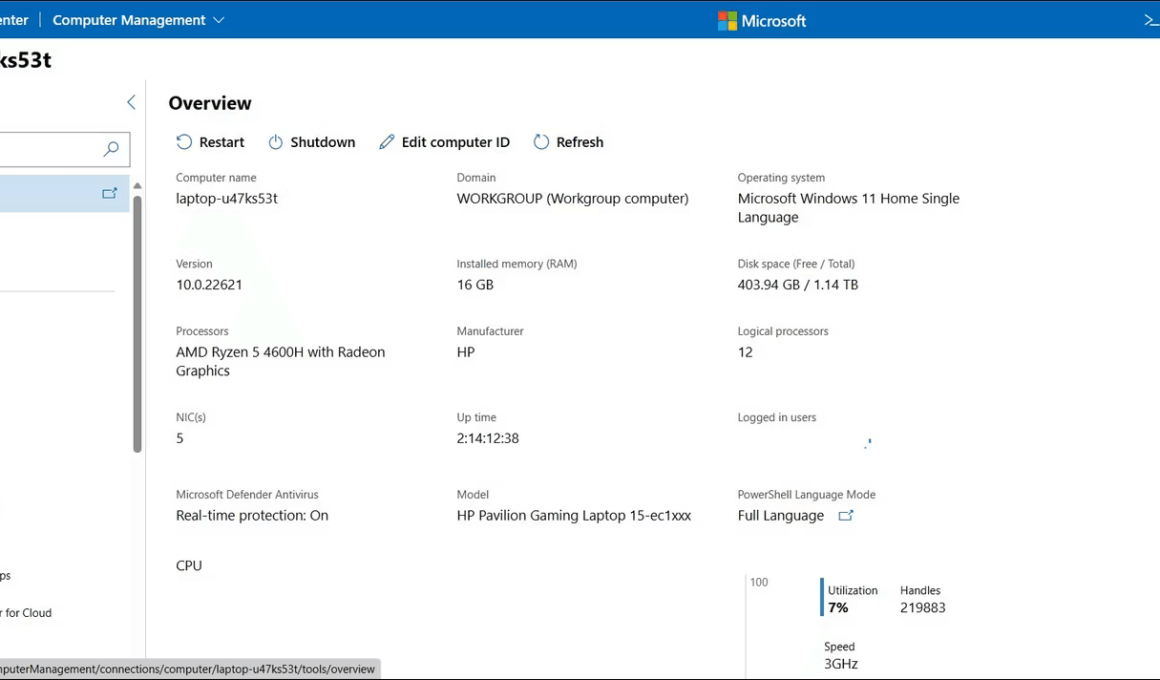Image resolution: width=1160 pixels, height=680 pixels.
Task: Click the Shutdown power icon
Action: pyautogui.click(x=275, y=142)
